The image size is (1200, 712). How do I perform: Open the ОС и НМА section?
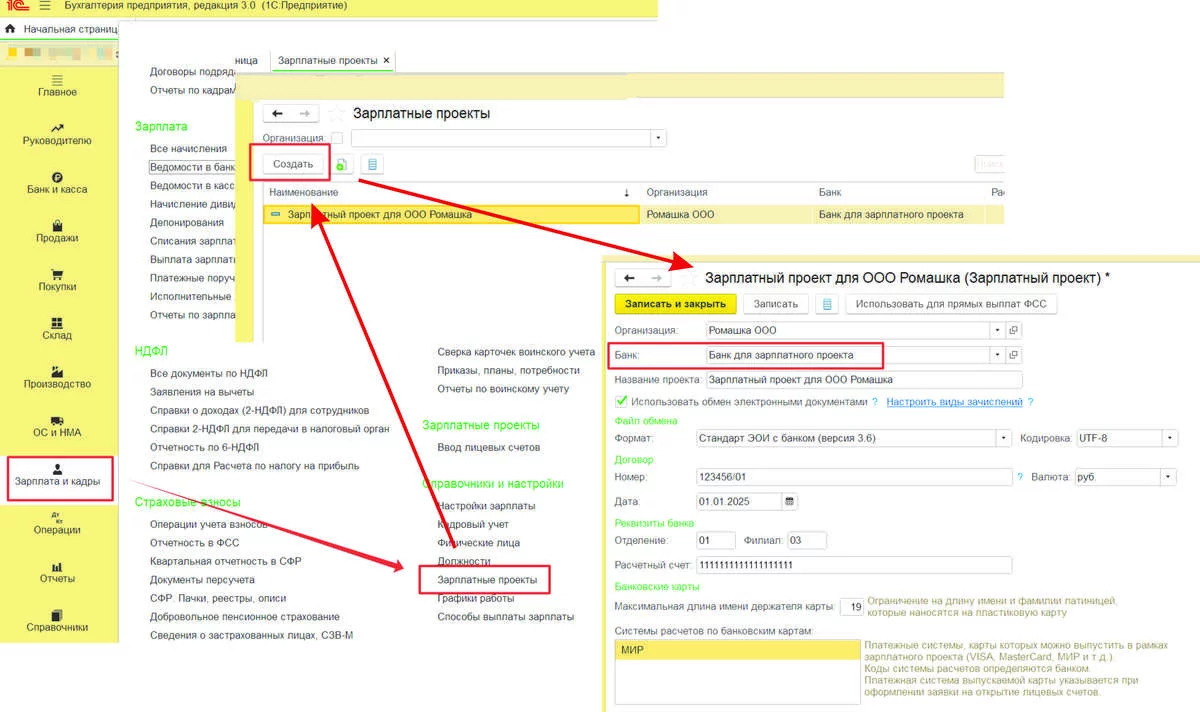[57, 426]
